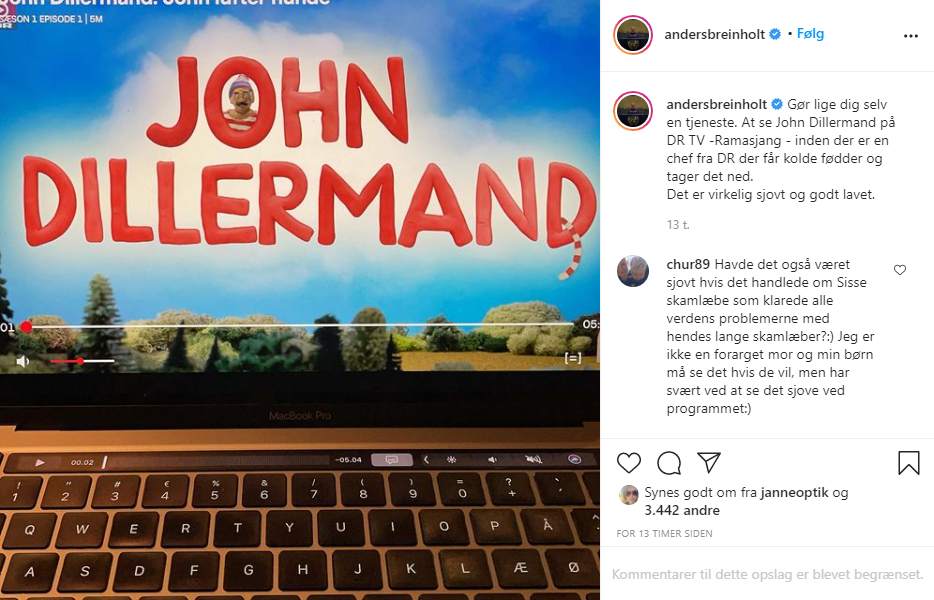
Task: Click the FOR 13 TIMER SIDEN timestamp
Action: [664, 534]
